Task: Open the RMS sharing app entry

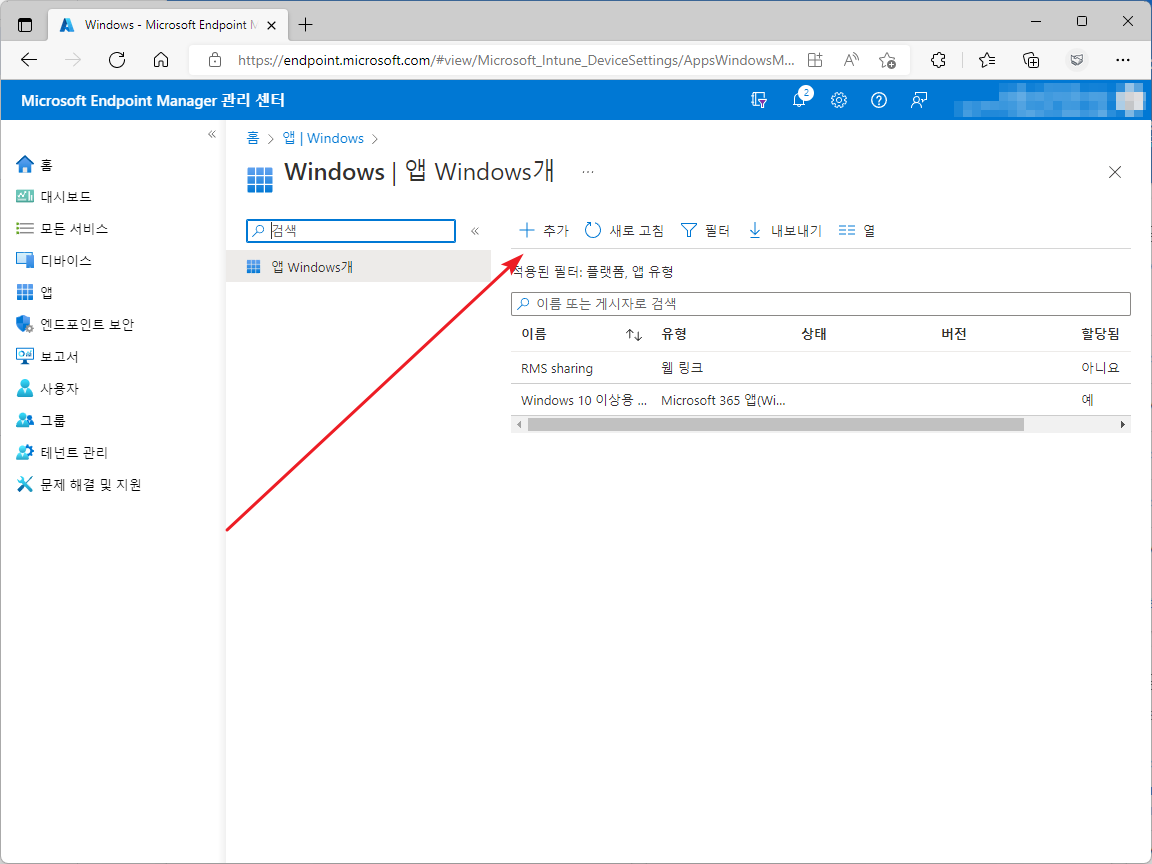Action: coord(557,368)
